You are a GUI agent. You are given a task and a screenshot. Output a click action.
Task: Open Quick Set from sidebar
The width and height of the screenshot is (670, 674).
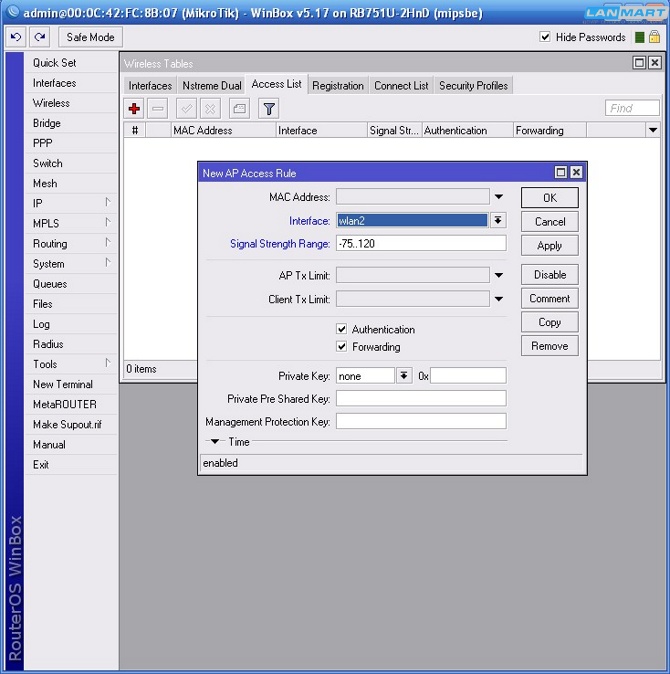71,63
